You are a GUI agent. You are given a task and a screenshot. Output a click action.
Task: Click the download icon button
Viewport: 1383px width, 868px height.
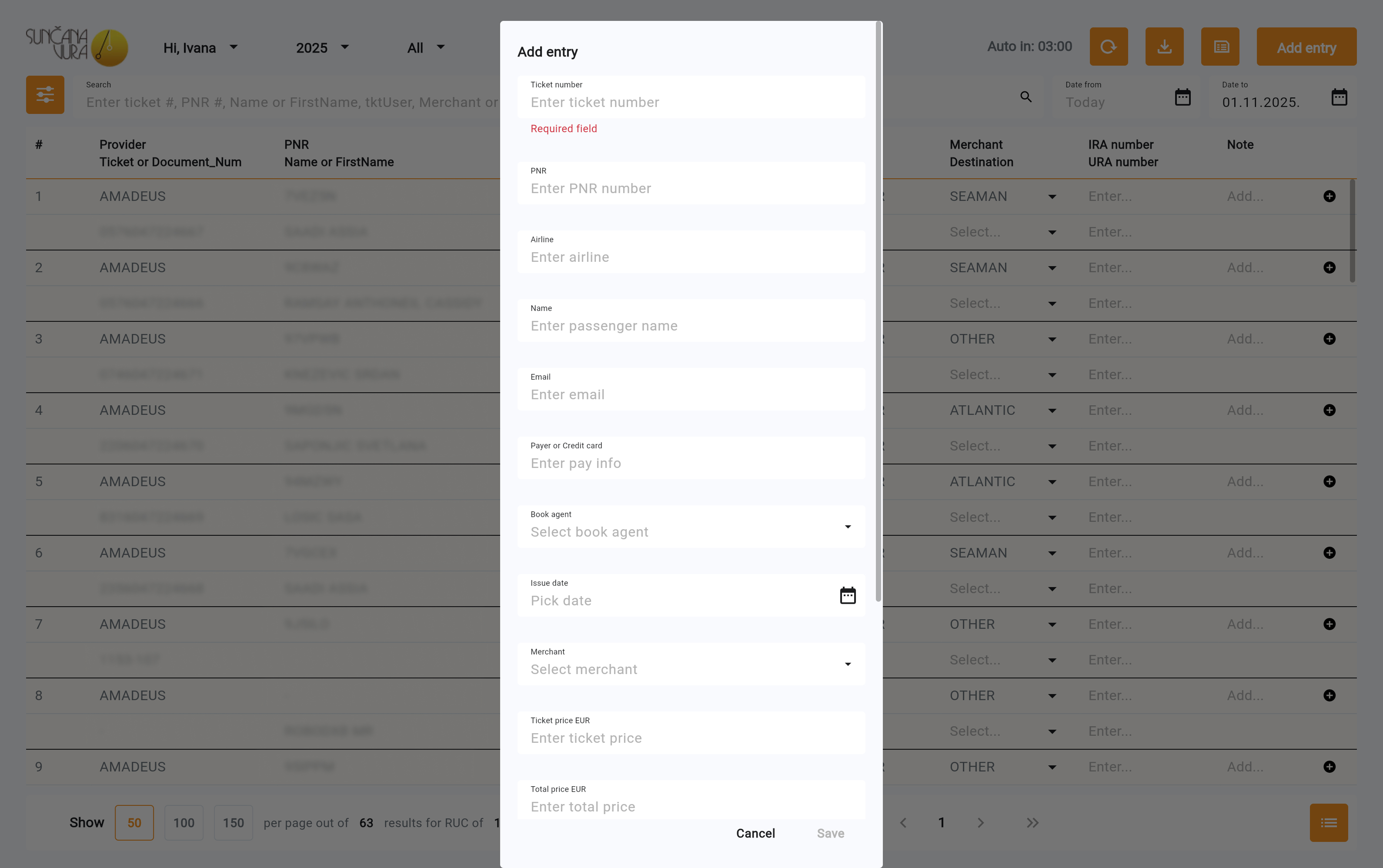1164,47
